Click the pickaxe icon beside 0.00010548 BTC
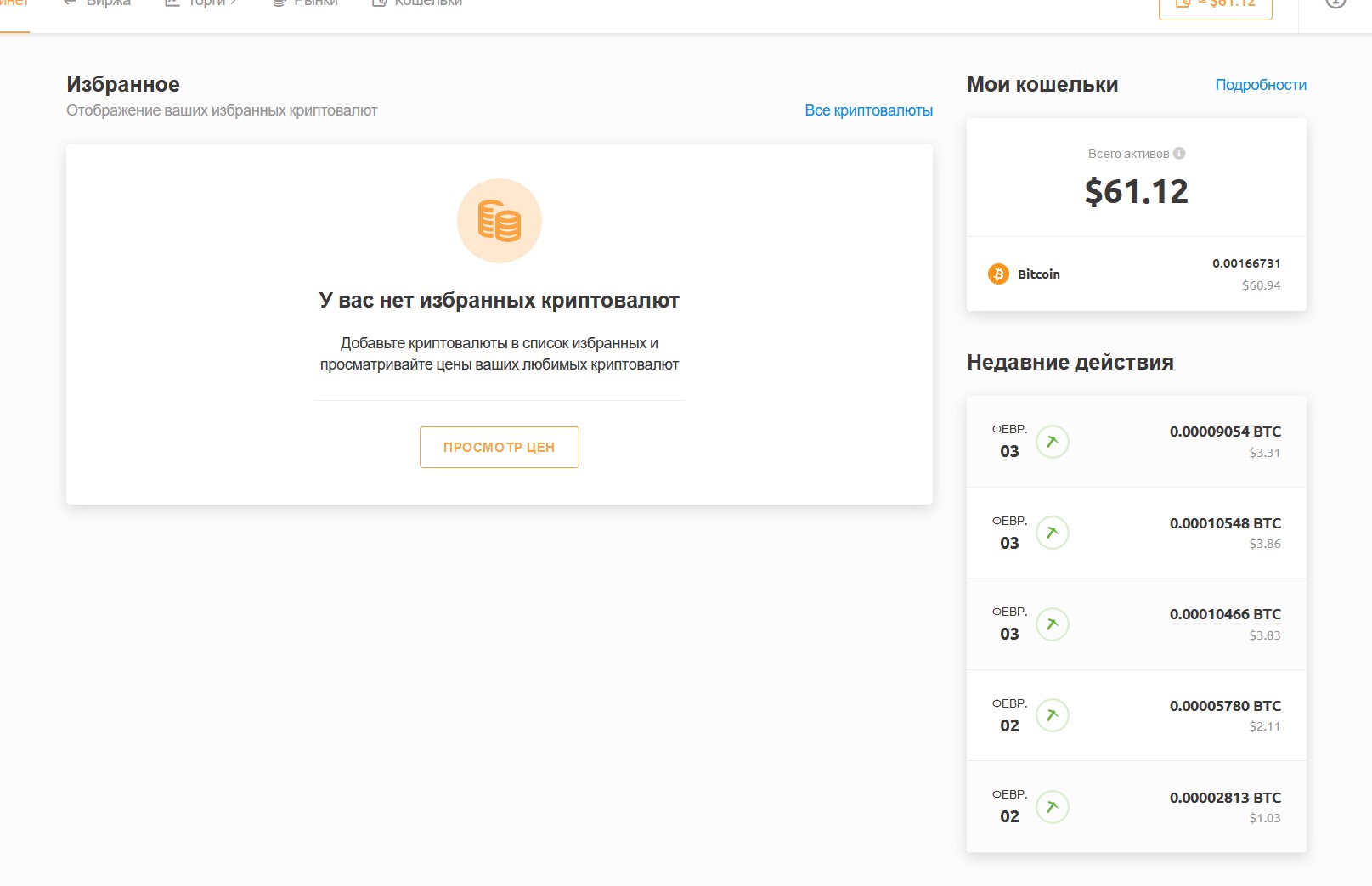Viewport: 1372px width, 886px height. (1052, 533)
